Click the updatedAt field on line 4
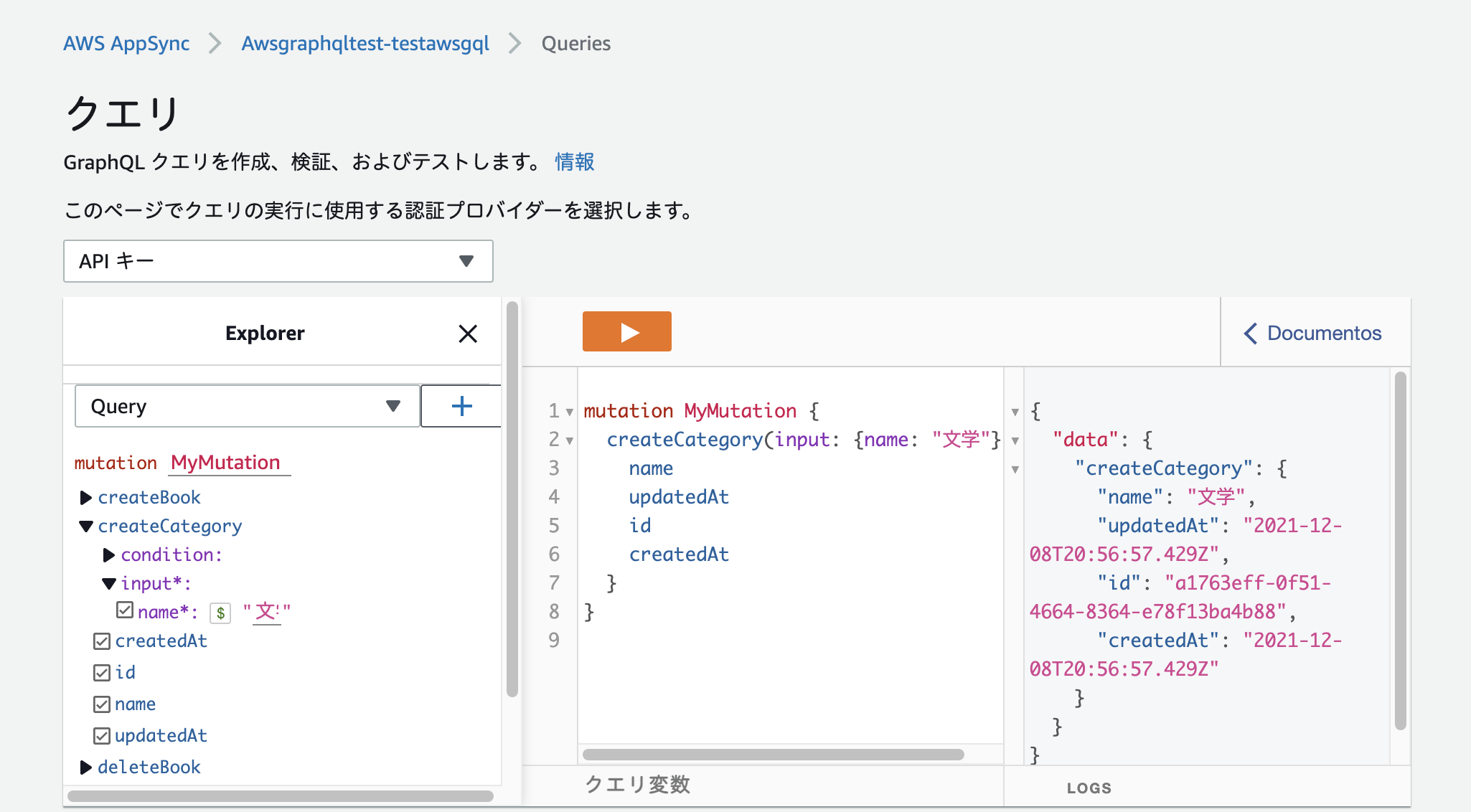Screen dimensions: 1471x812 pyautogui.click(x=679, y=496)
